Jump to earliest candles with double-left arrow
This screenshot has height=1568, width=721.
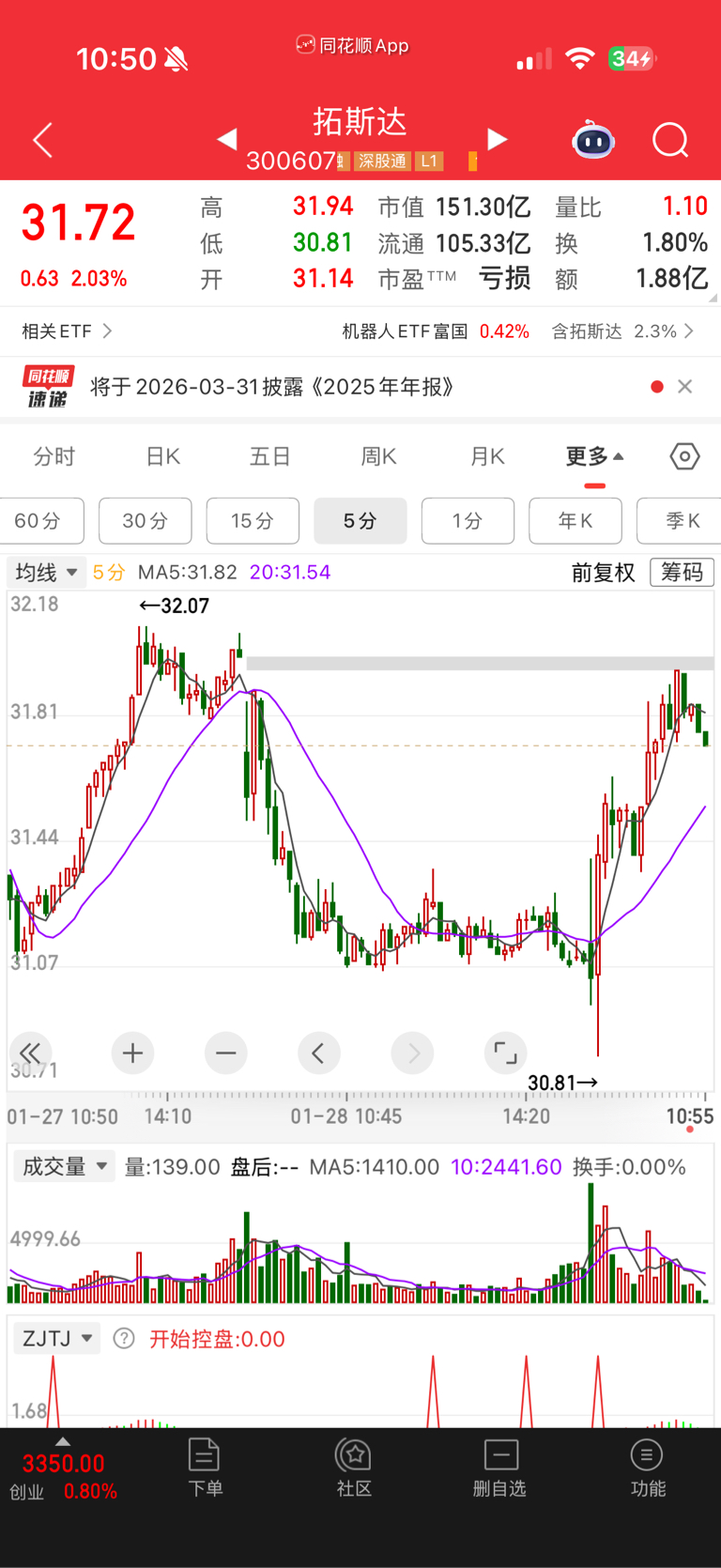click(30, 1053)
